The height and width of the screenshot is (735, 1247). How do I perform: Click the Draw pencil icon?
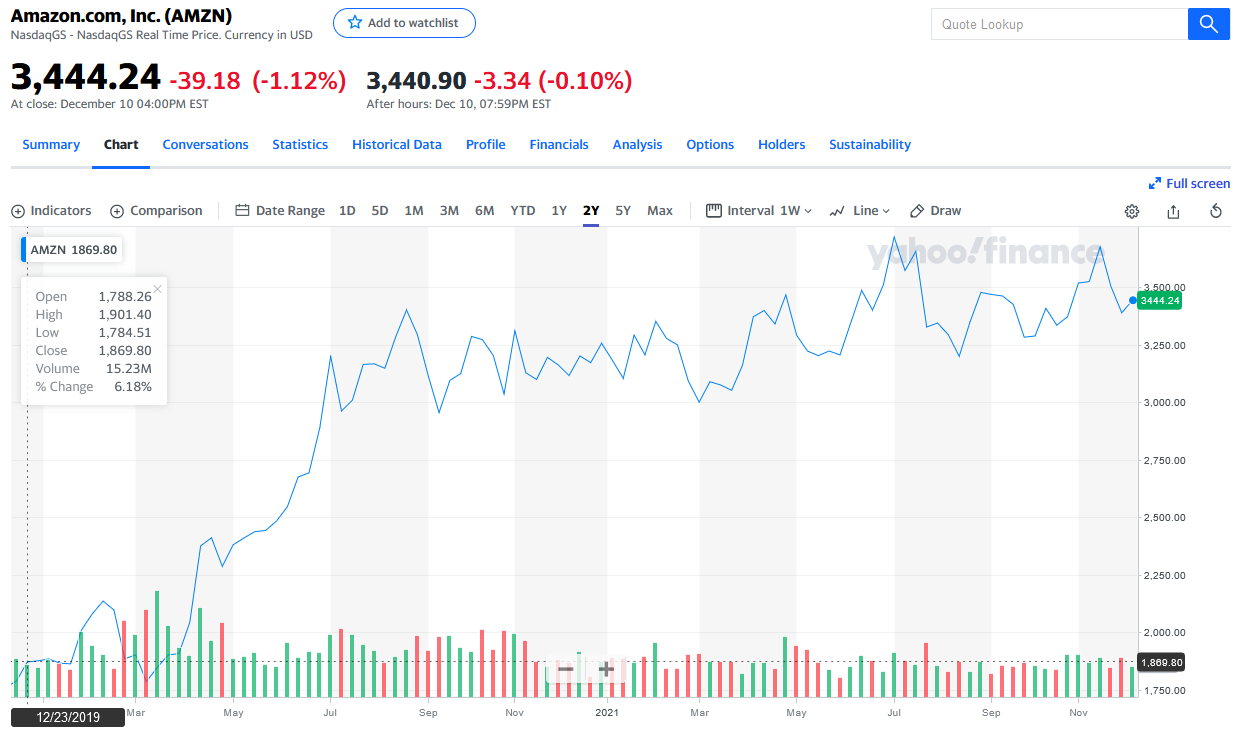[x=916, y=211]
